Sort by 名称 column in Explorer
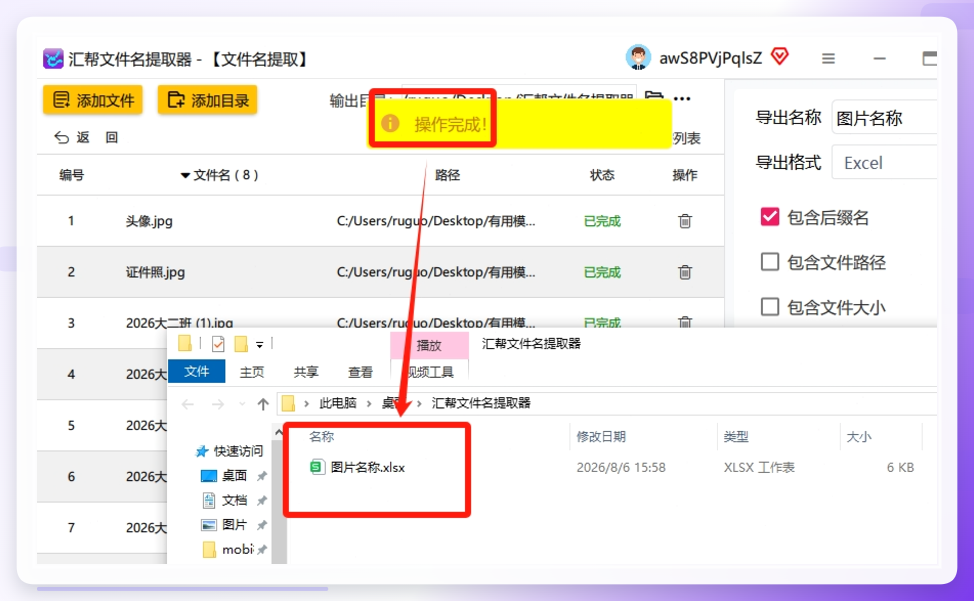The image size is (974, 601). tap(322, 436)
